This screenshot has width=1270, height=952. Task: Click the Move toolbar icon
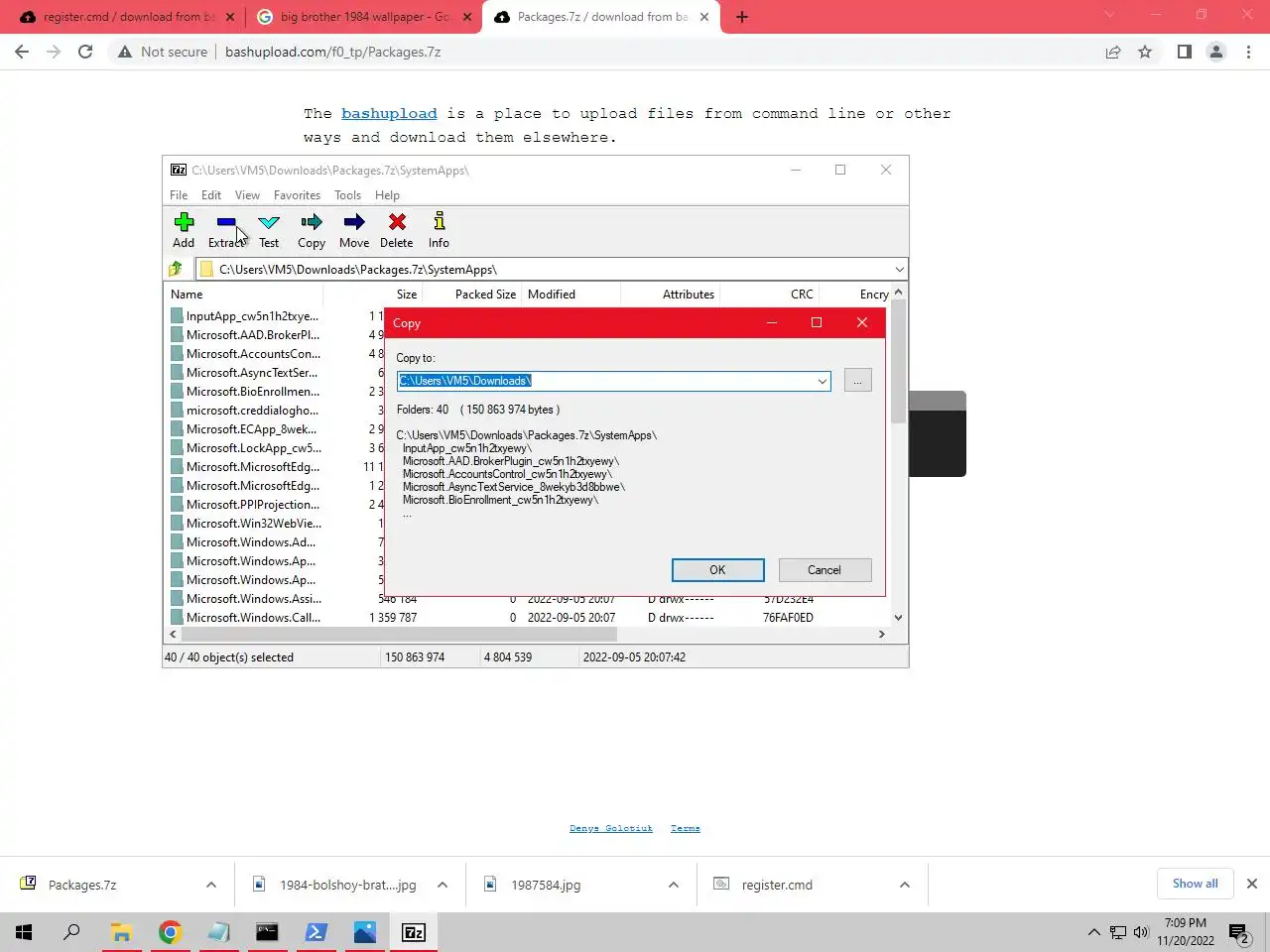click(354, 222)
